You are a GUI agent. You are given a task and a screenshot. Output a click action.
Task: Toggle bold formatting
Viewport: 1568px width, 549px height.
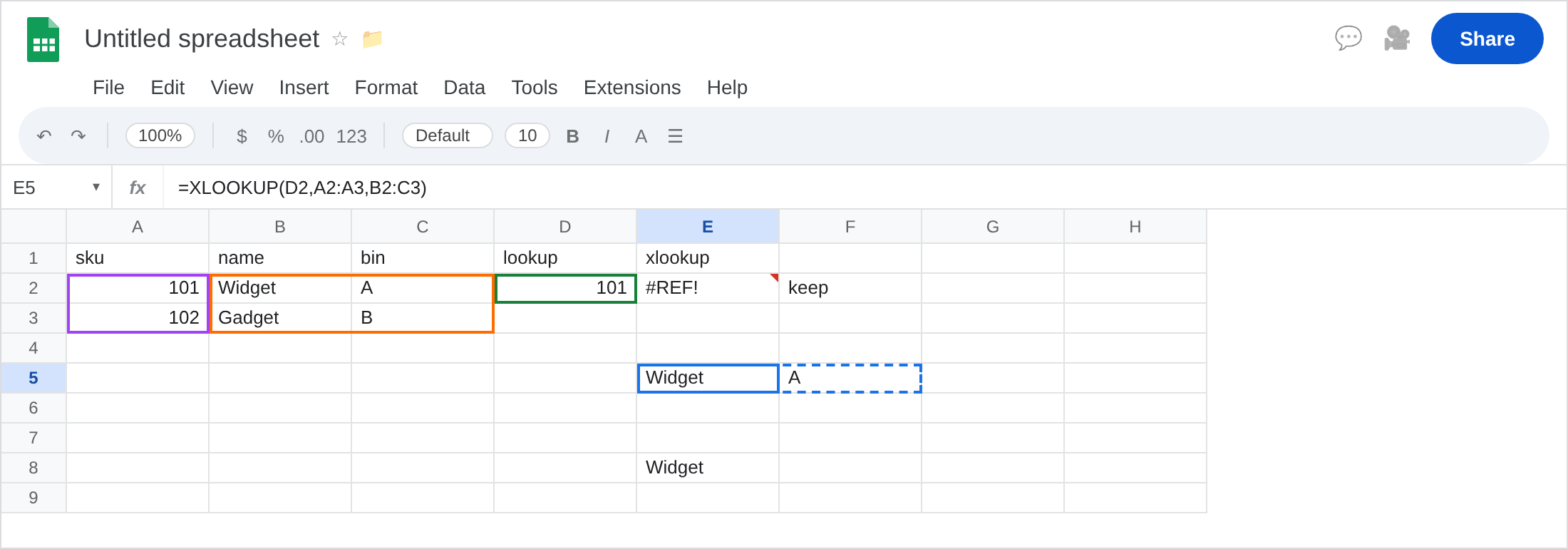(x=572, y=135)
